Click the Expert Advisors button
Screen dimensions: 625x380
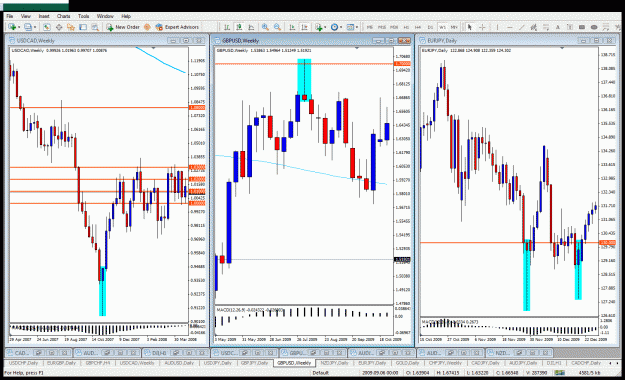177,27
